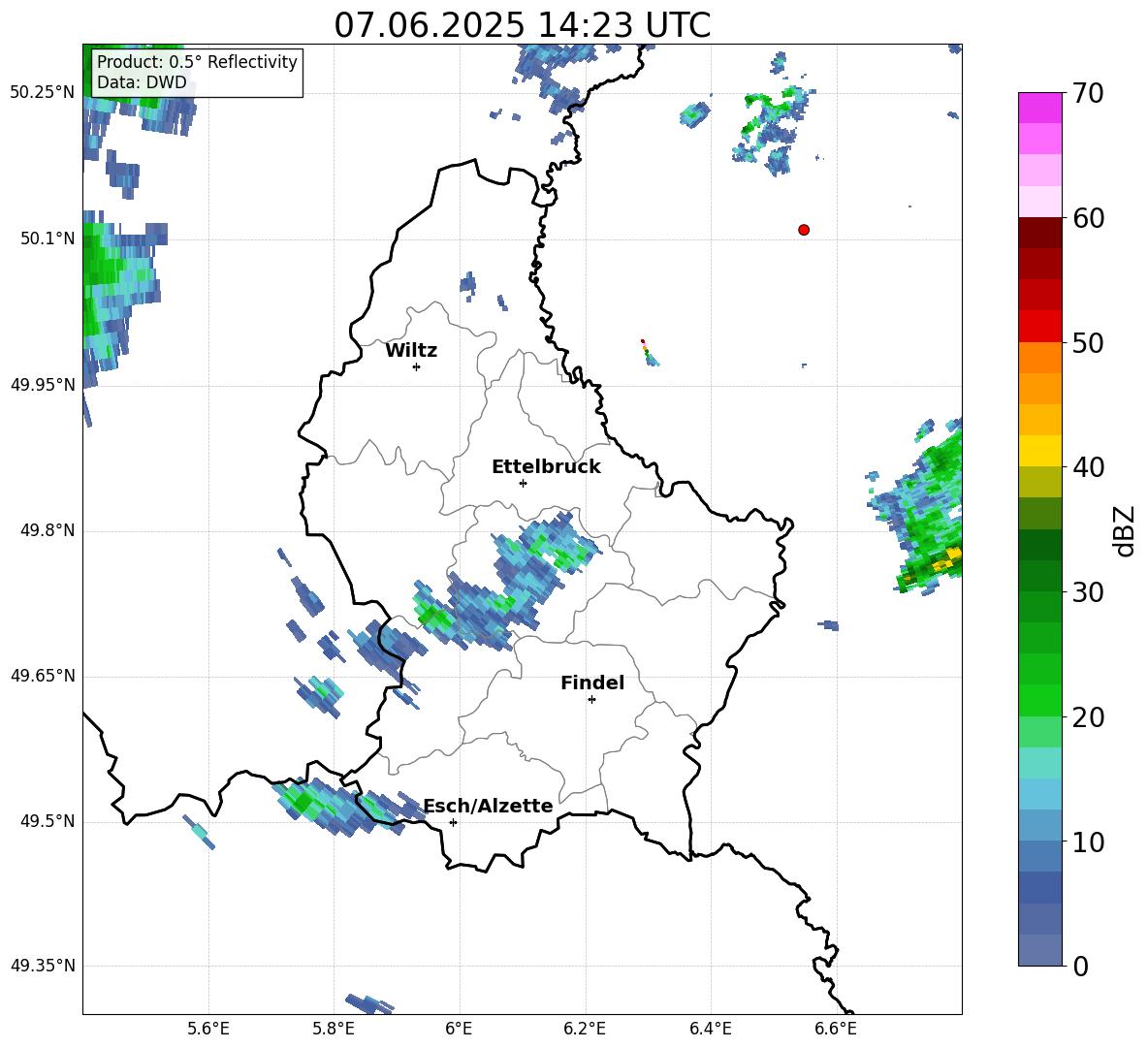
Task: Click the 6.6°E longitude label
Action: (x=836, y=1029)
